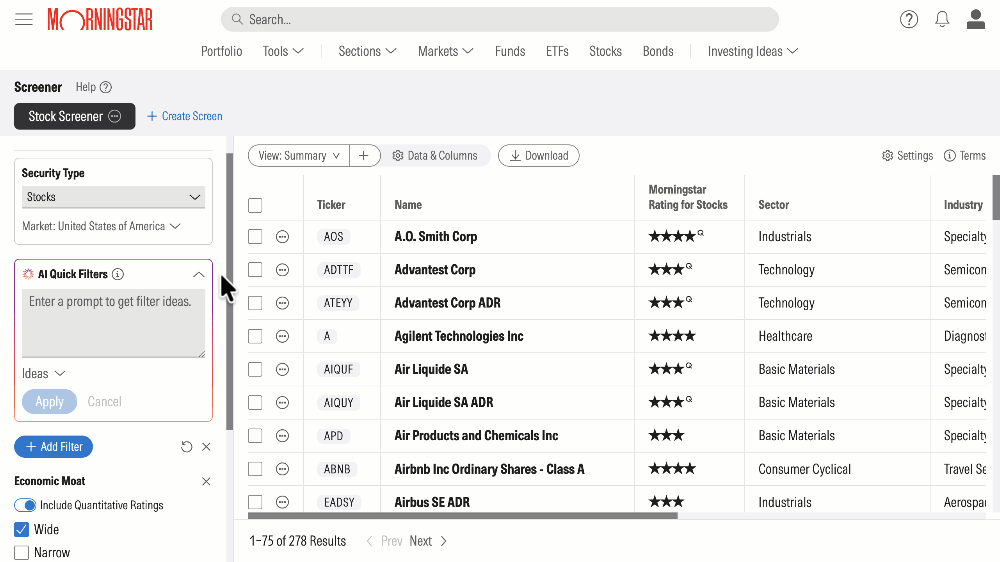Open row options for Air Liquide SA (AIQUF)

pos(283,369)
